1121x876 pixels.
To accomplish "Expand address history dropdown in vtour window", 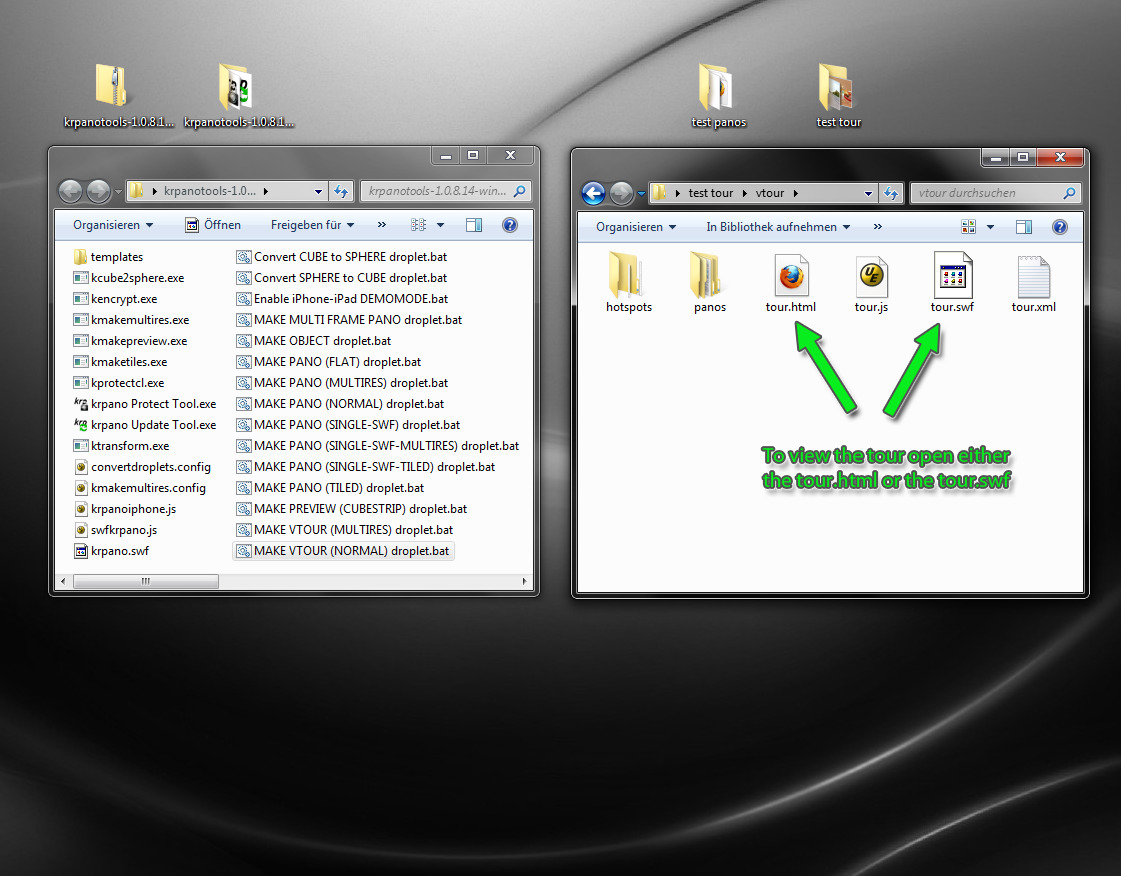I will (868, 193).
